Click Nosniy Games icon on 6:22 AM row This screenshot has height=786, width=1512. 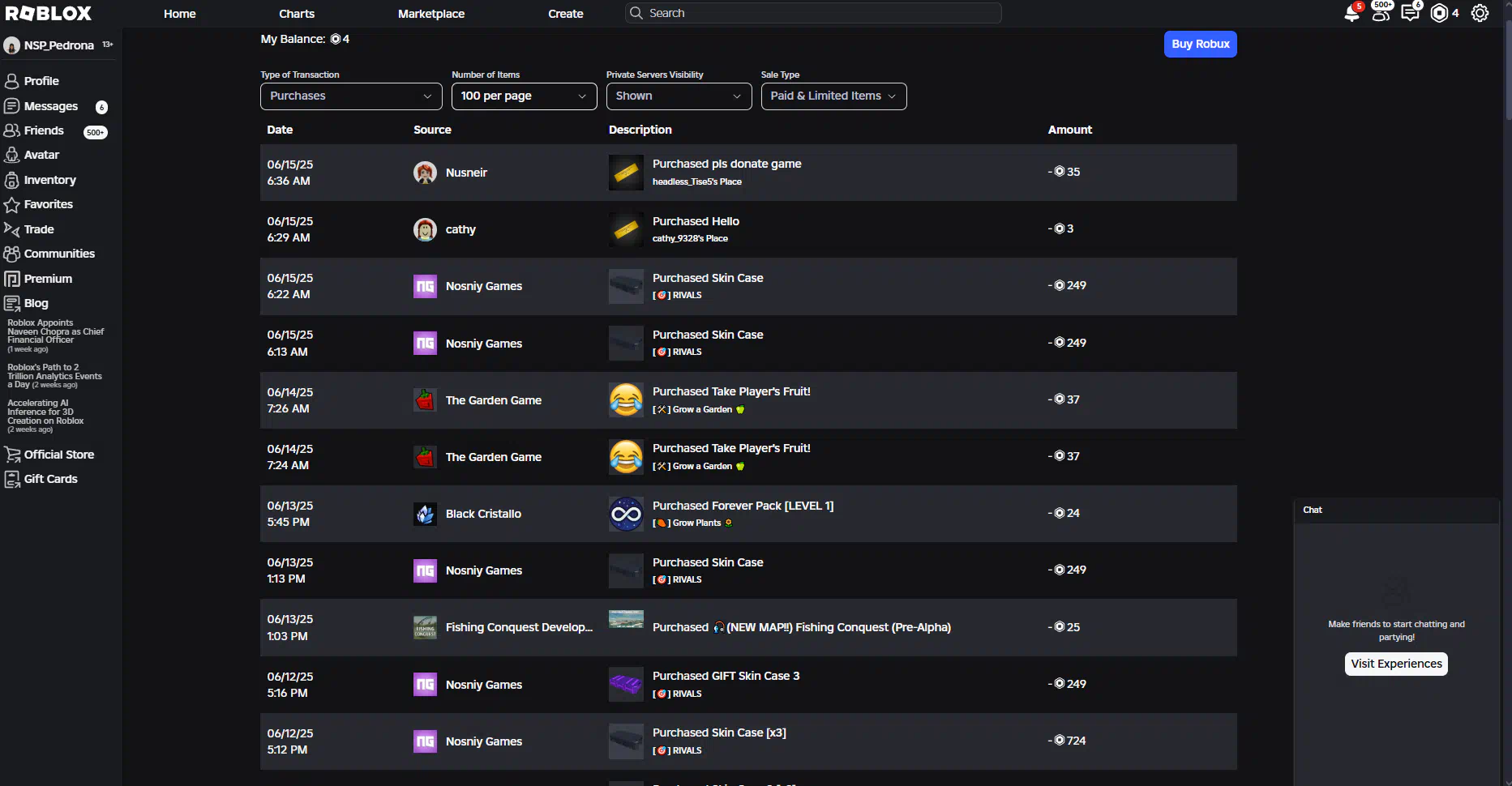(x=425, y=286)
